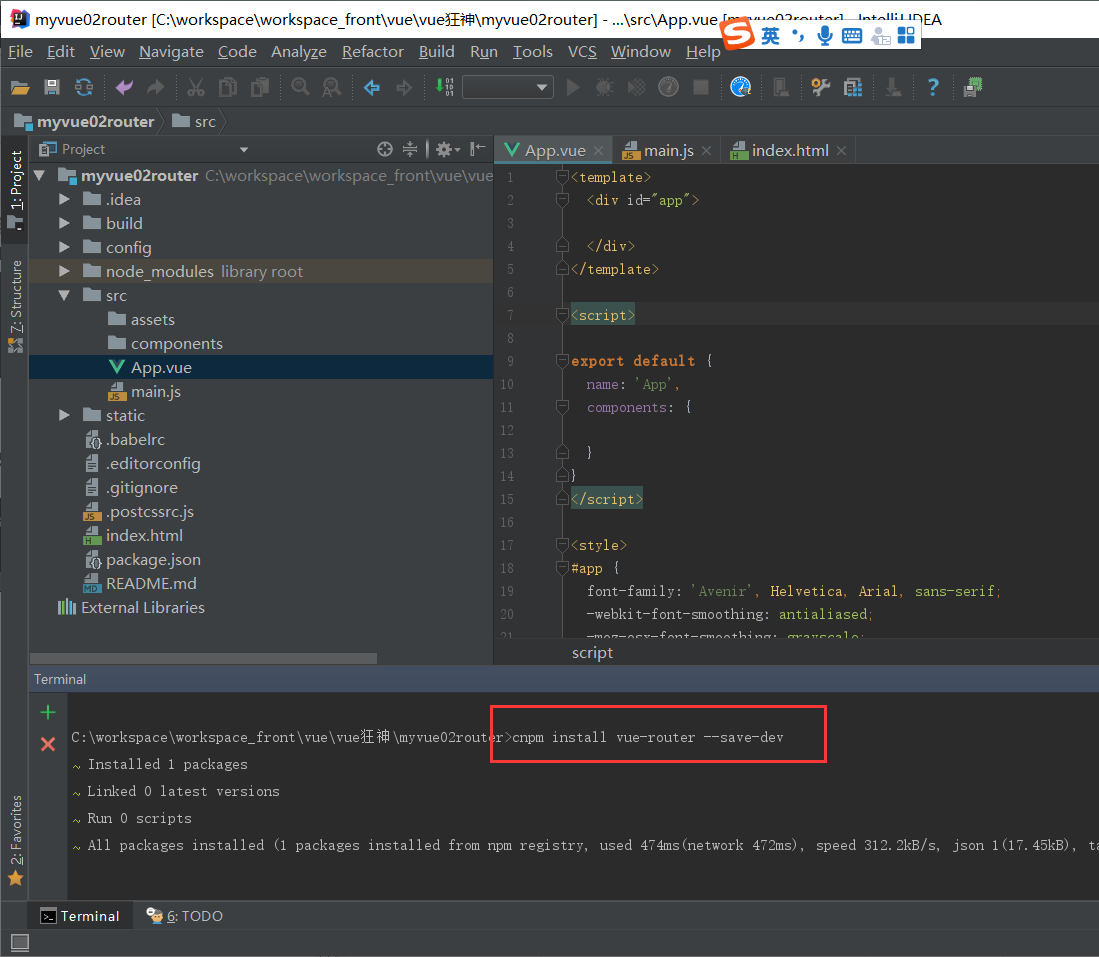
Task: Click the Help question mark icon
Action: (x=933, y=88)
